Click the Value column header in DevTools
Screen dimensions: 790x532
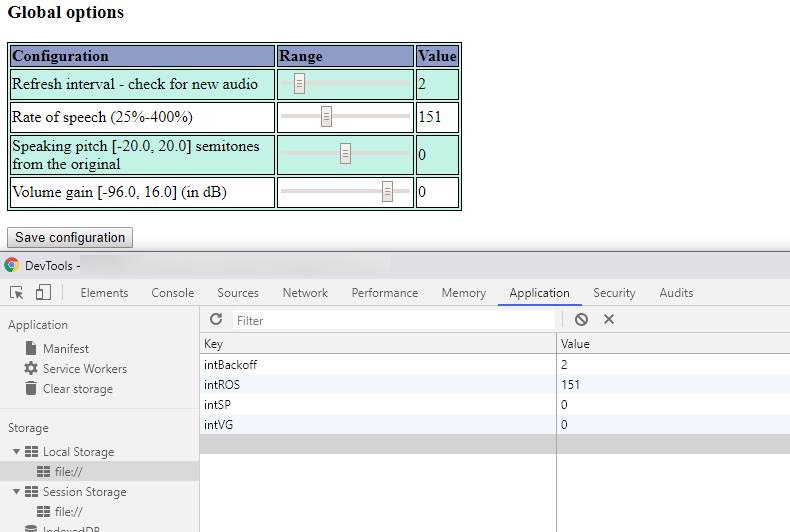(x=673, y=344)
